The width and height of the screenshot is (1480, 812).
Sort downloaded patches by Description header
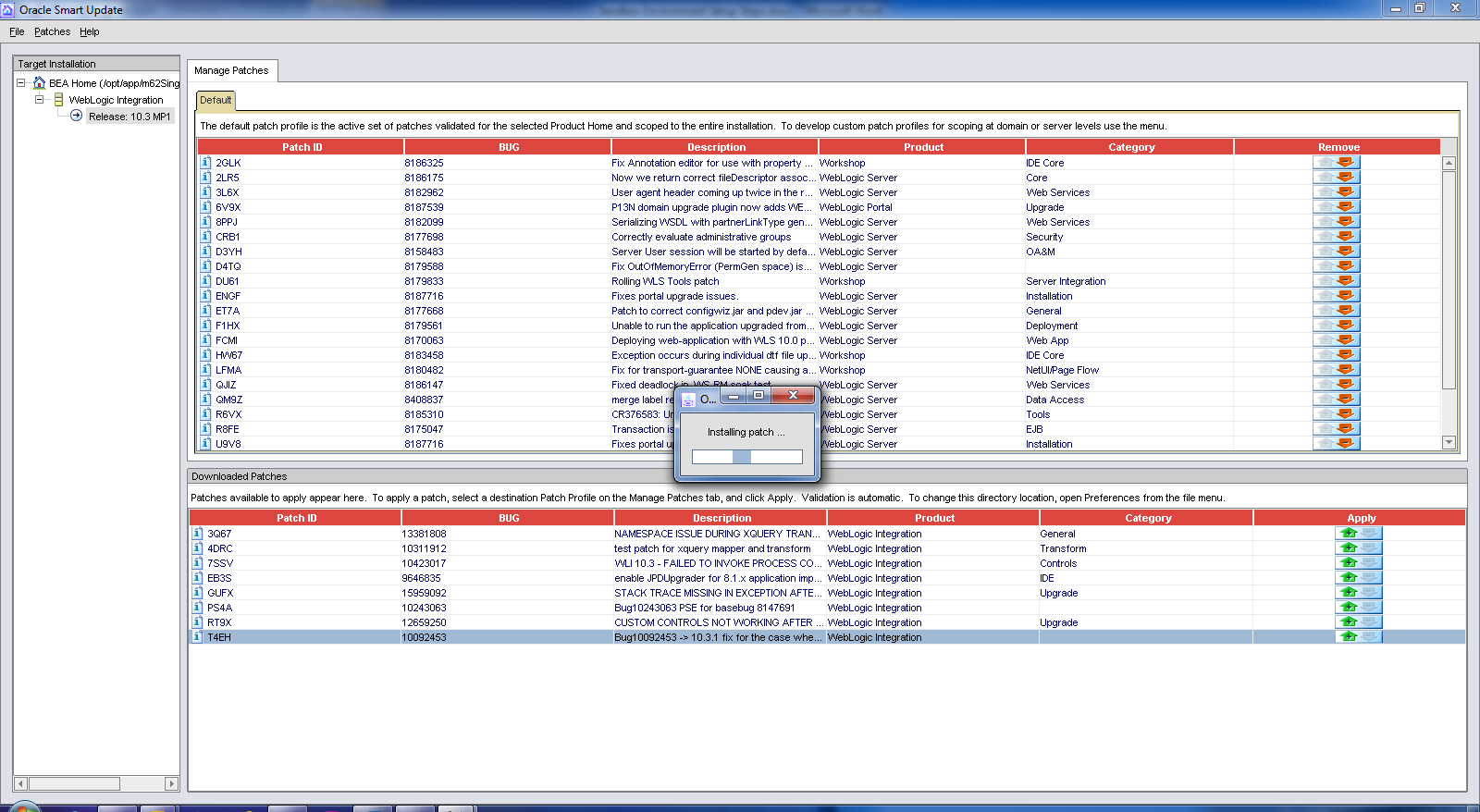pyautogui.click(x=721, y=518)
